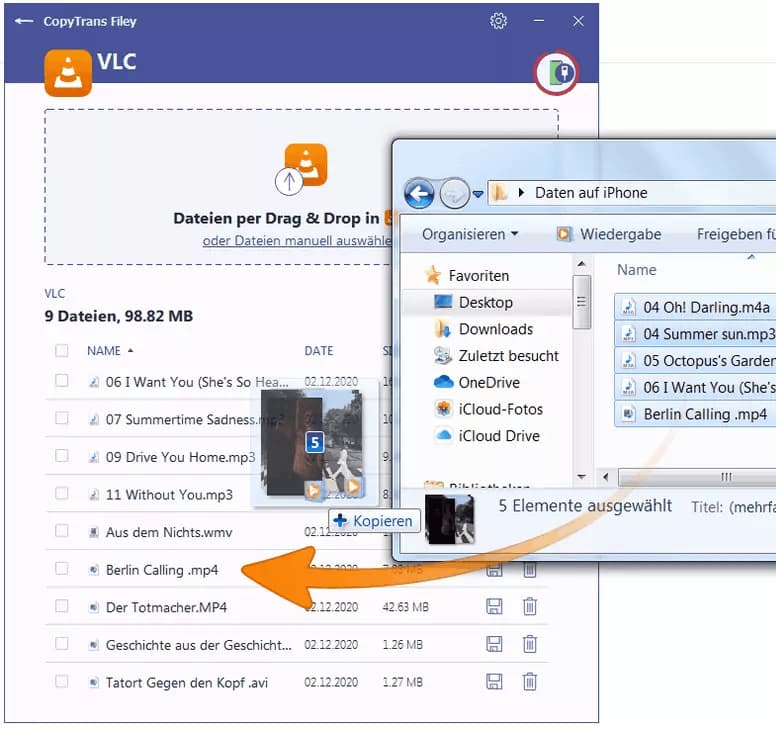Select 05 Octopus's Garden in Explorer
Image resolution: width=776 pixels, height=729 pixels.
695,361
